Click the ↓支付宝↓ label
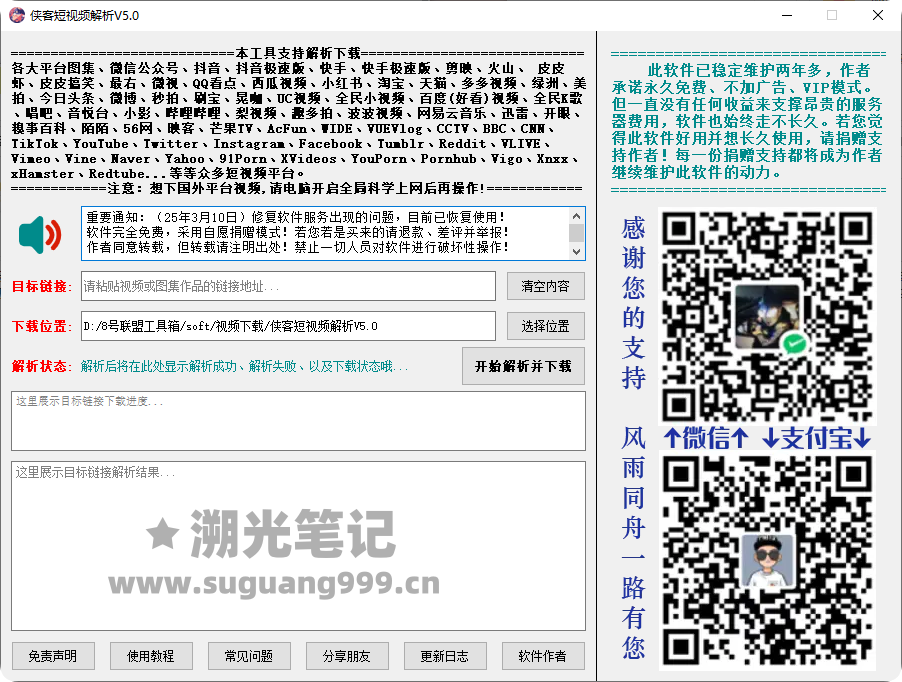The width and height of the screenshot is (902, 682). click(x=816, y=438)
